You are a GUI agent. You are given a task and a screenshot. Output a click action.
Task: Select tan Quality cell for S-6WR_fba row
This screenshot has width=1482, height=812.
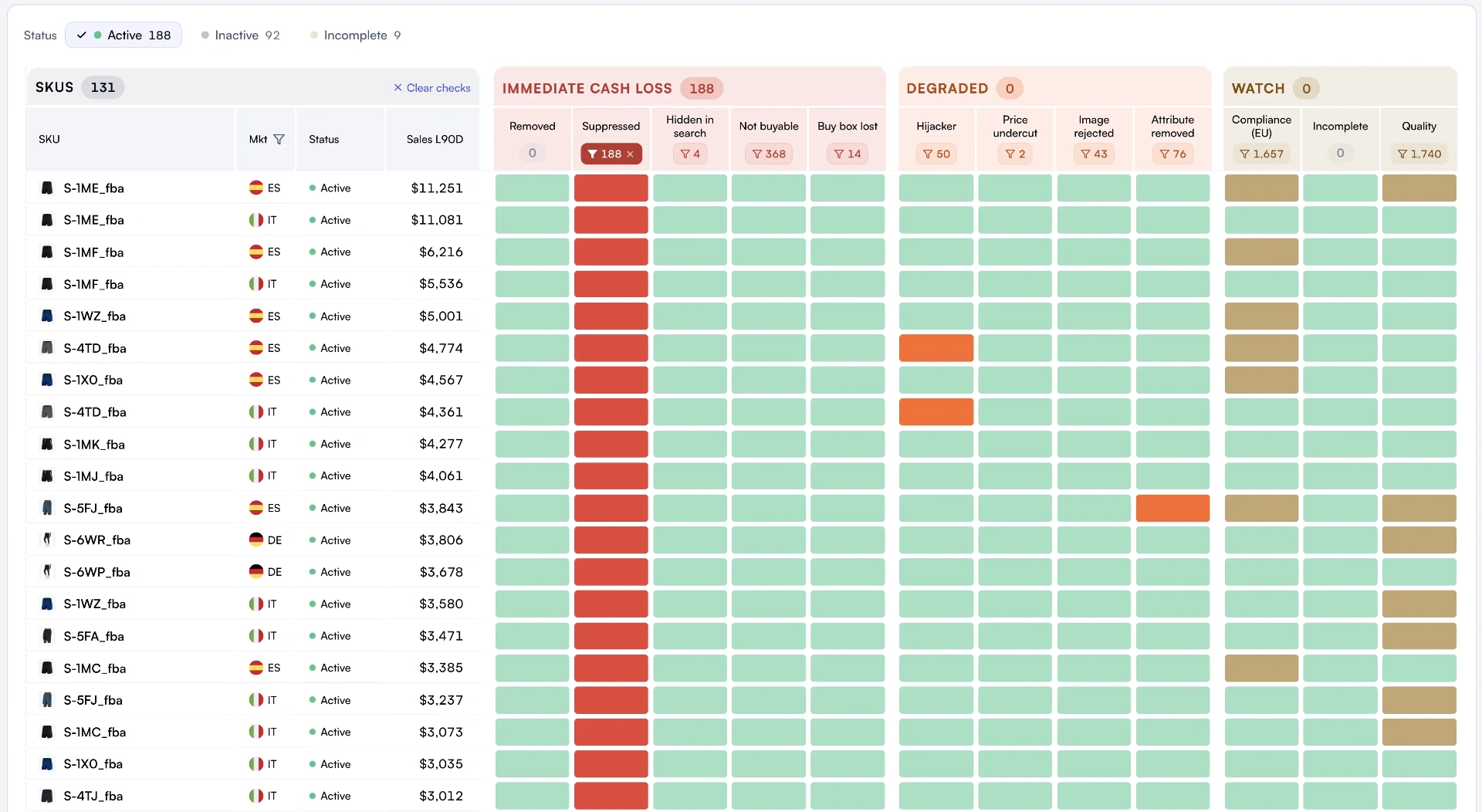point(1419,540)
